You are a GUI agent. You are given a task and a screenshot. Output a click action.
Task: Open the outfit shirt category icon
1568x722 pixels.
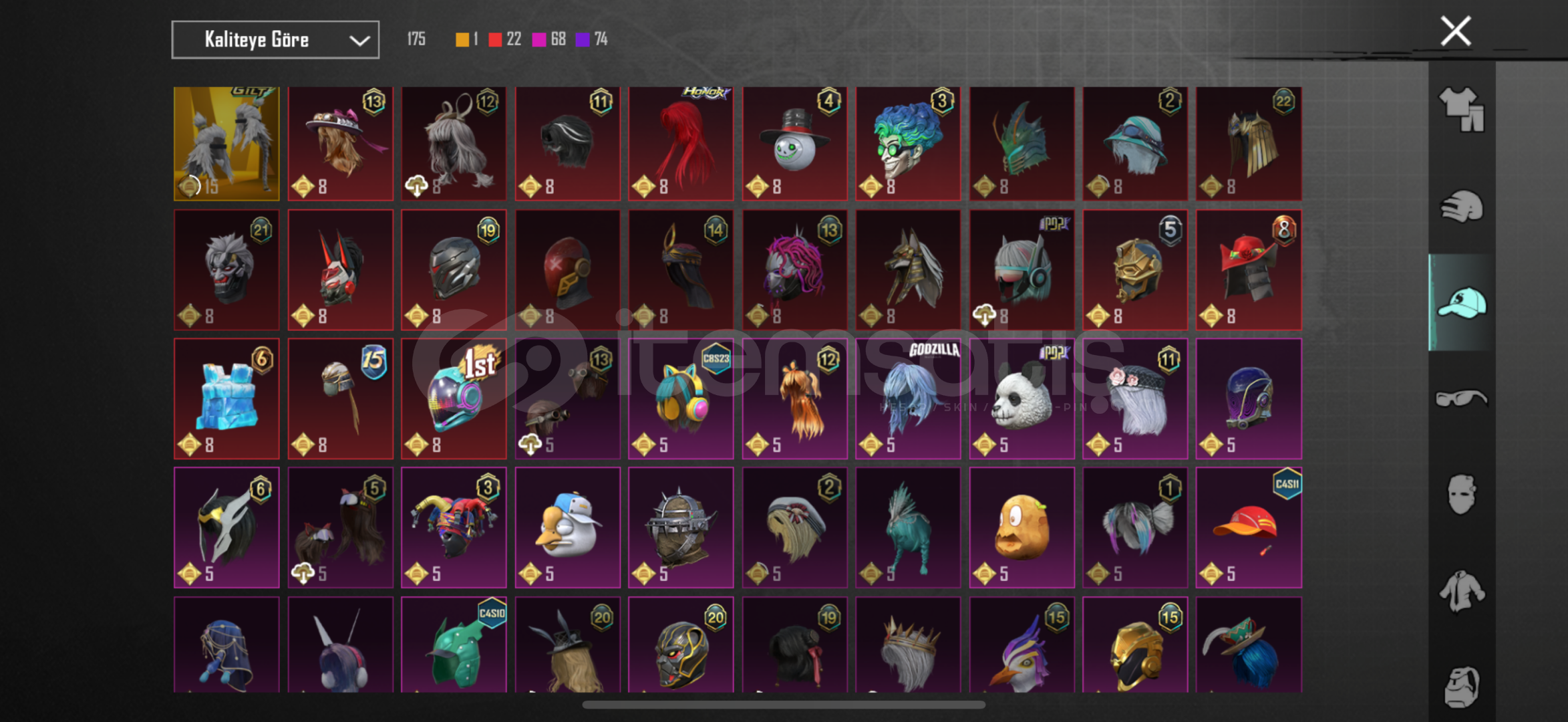[x=1462, y=110]
